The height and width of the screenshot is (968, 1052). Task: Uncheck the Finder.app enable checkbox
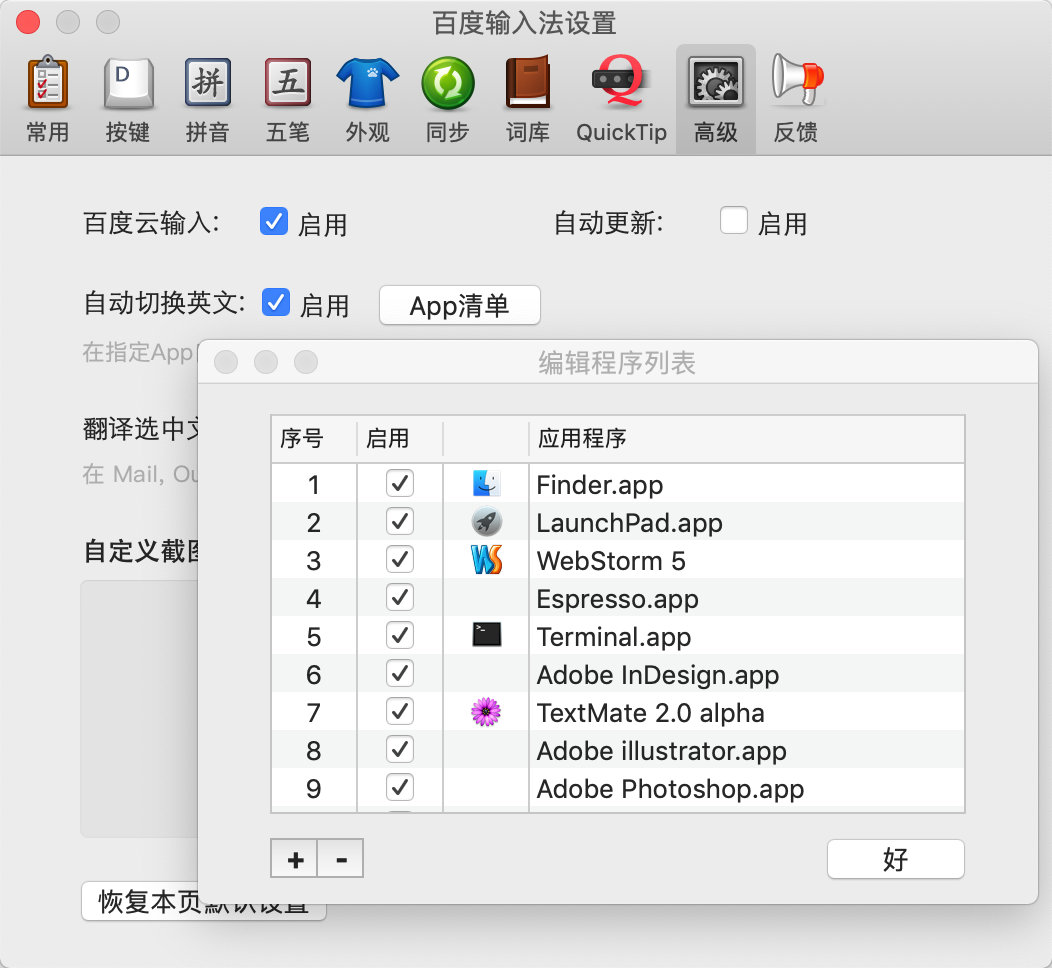tap(400, 485)
